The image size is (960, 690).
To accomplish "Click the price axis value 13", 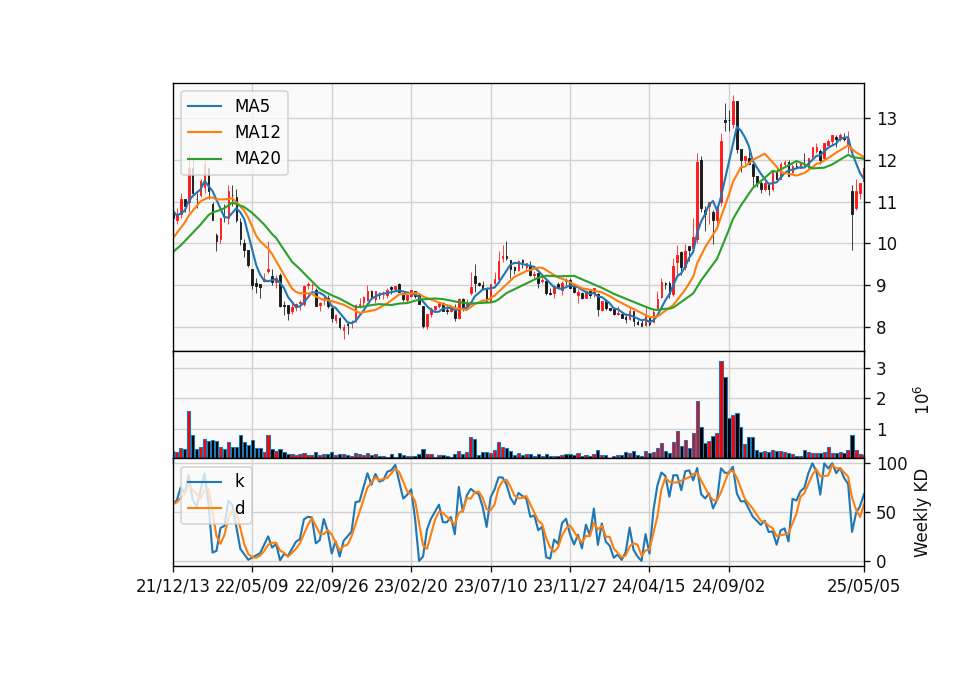I will tap(887, 119).
